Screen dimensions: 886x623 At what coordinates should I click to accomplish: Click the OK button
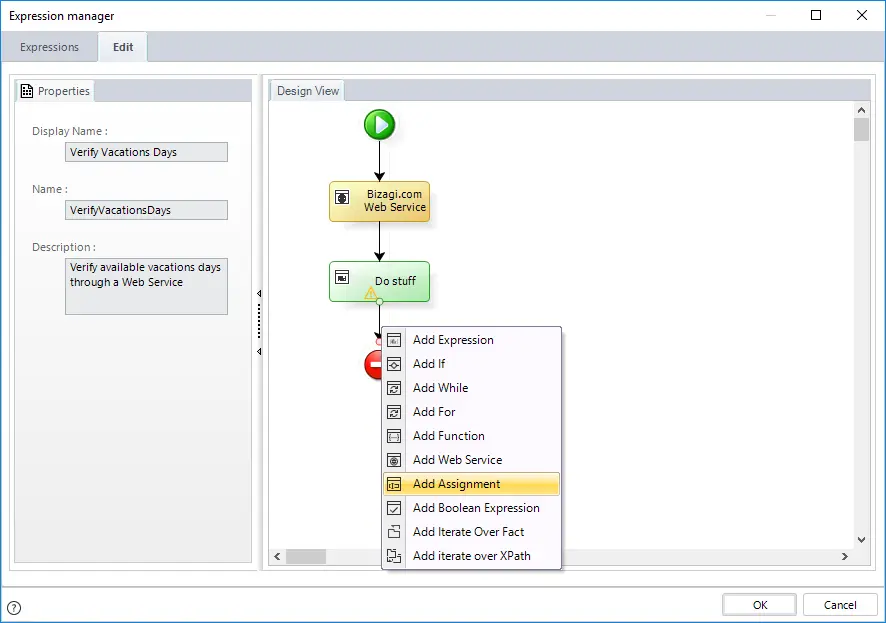[x=759, y=605]
